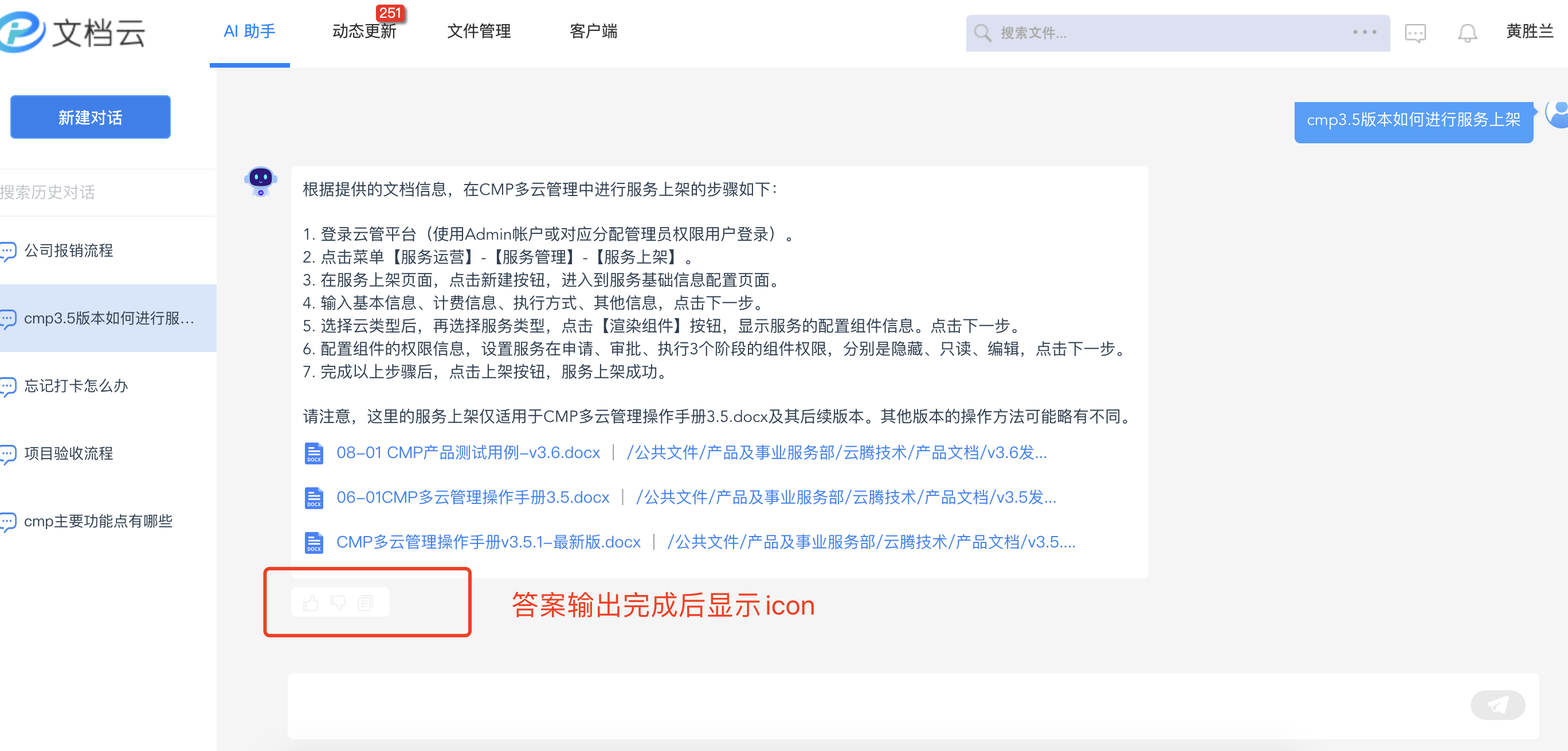
Task: Click the paper-plane send icon
Action: 1497,705
